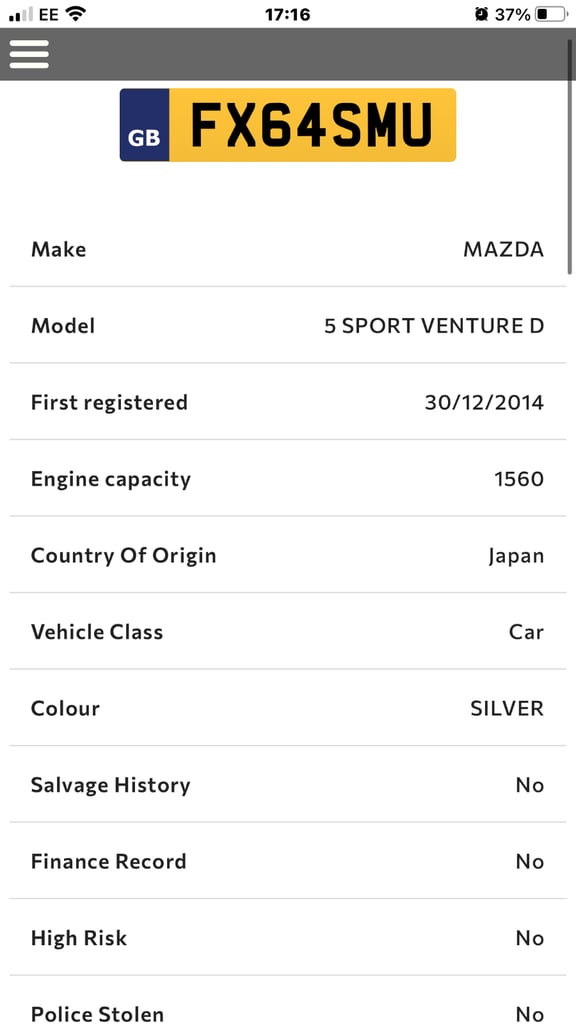Tap the FX64SMU number plate

(288, 125)
